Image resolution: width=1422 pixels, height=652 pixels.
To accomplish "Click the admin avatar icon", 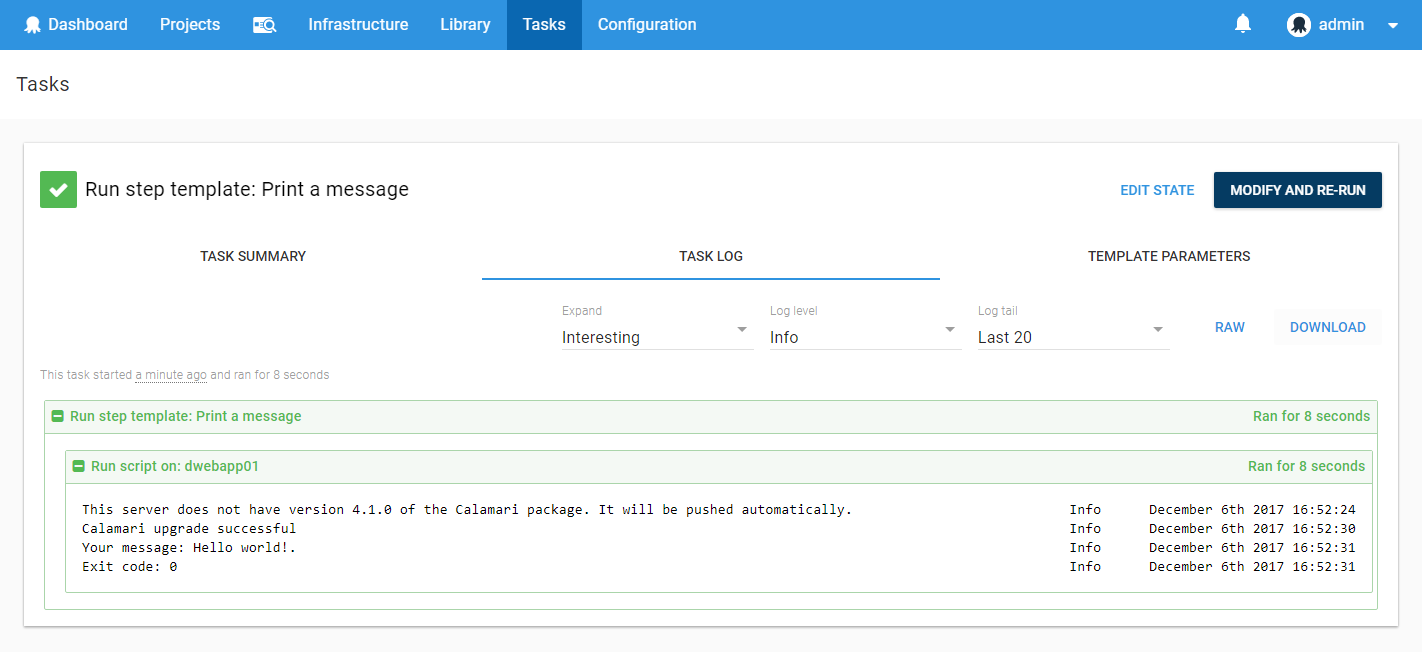I will pyautogui.click(x=1298, y=24).
